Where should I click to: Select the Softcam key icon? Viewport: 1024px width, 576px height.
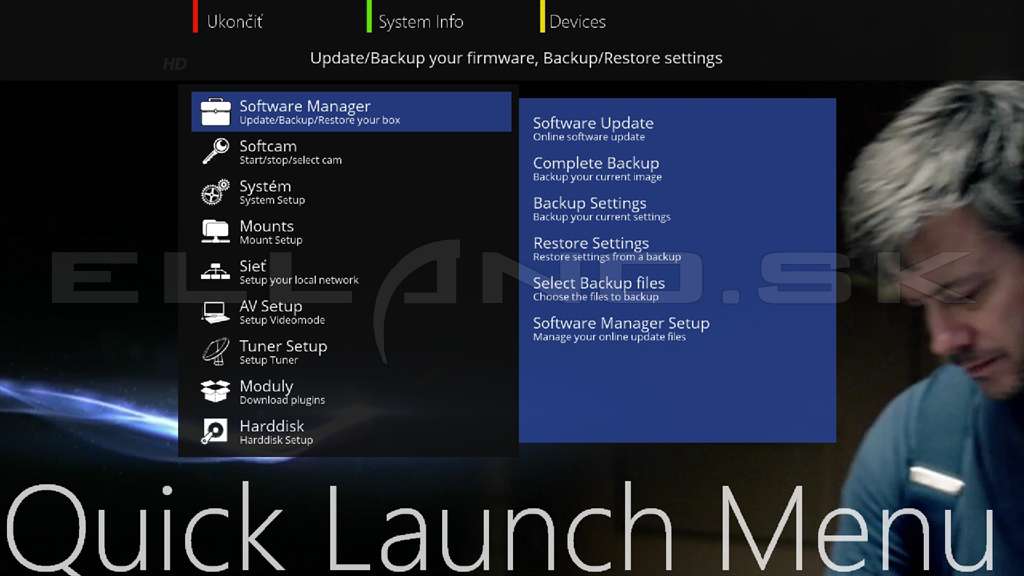click(216, 152)
